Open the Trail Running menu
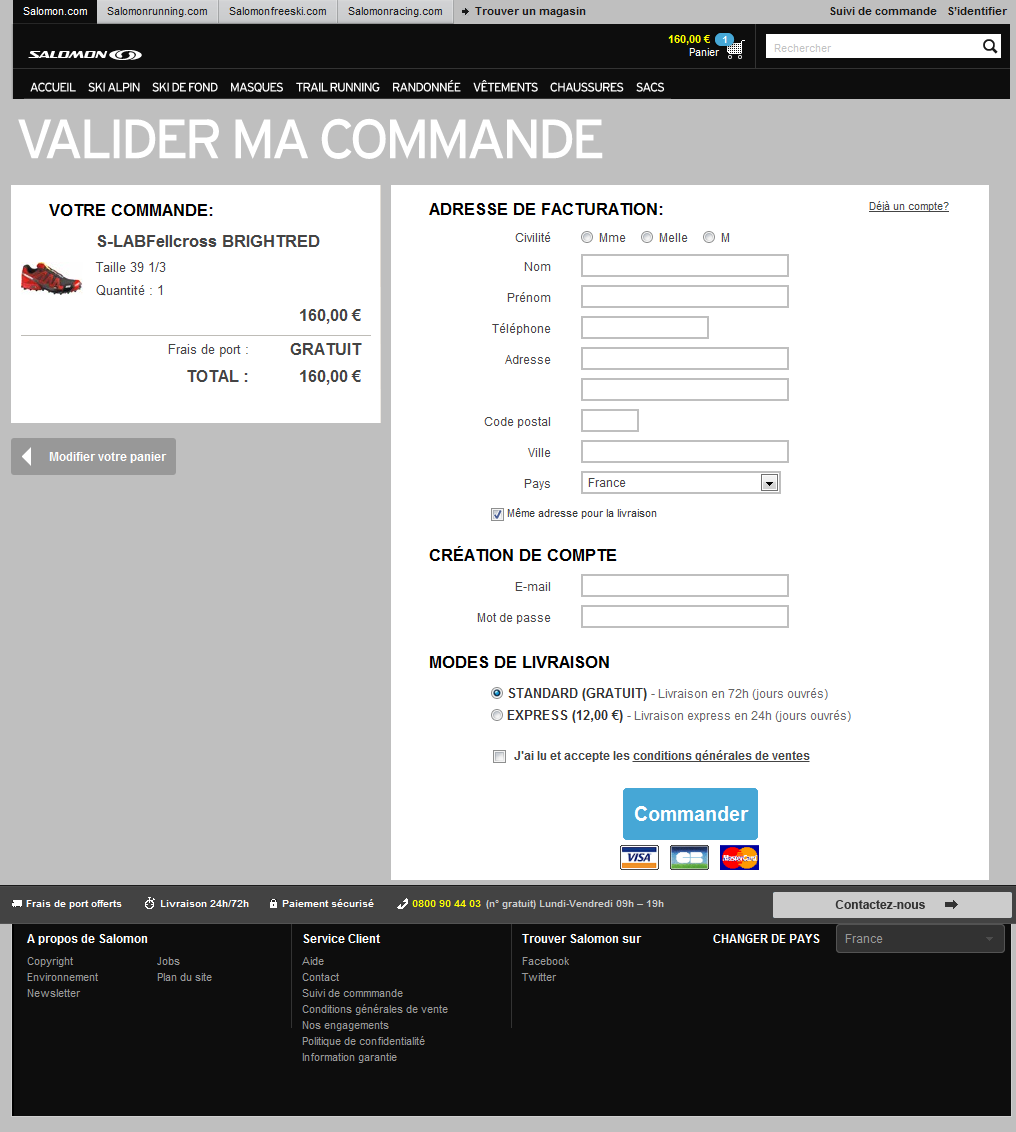The image size is (1016, 1132). [x=338, y=87]
